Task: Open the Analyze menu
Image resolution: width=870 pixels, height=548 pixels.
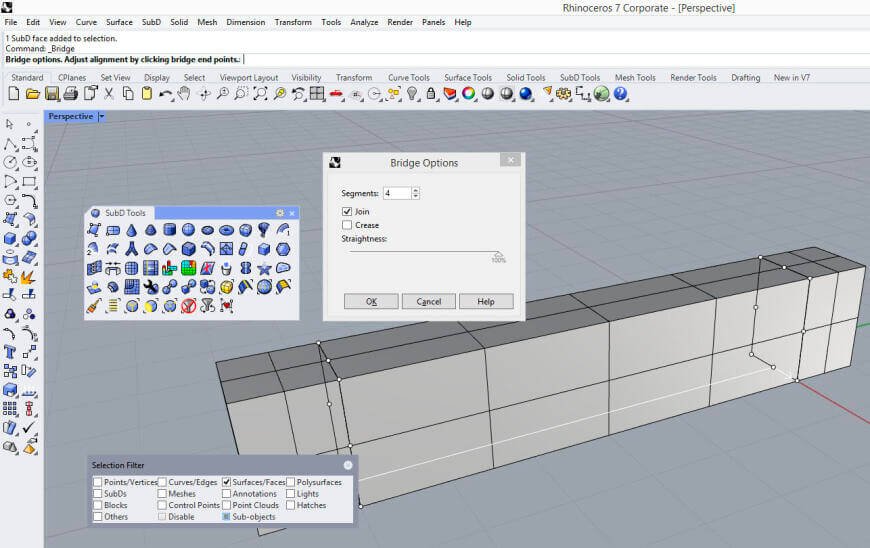Action: [364, 22]
